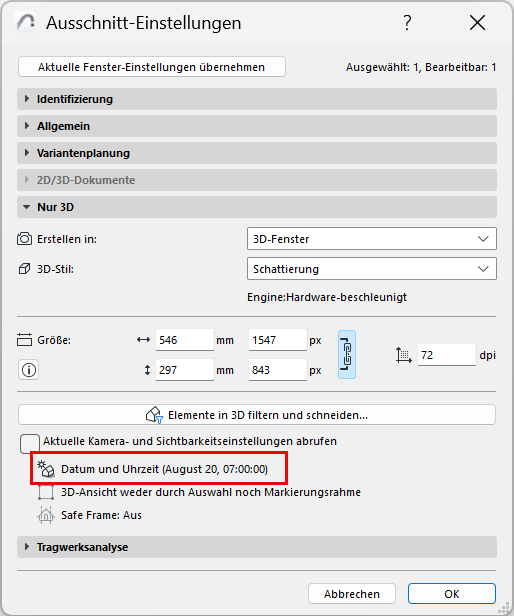Confirm with the OK button

click(x=452, y=594)
